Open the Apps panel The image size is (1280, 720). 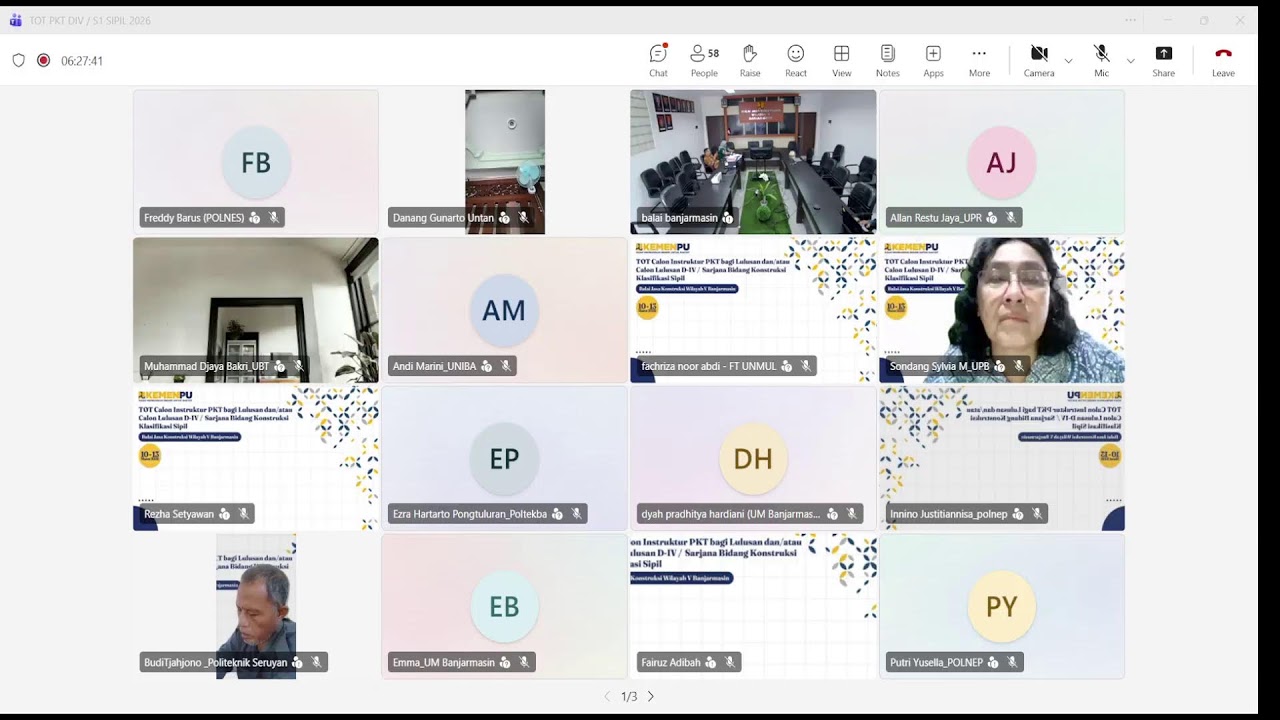pos(933,60)
